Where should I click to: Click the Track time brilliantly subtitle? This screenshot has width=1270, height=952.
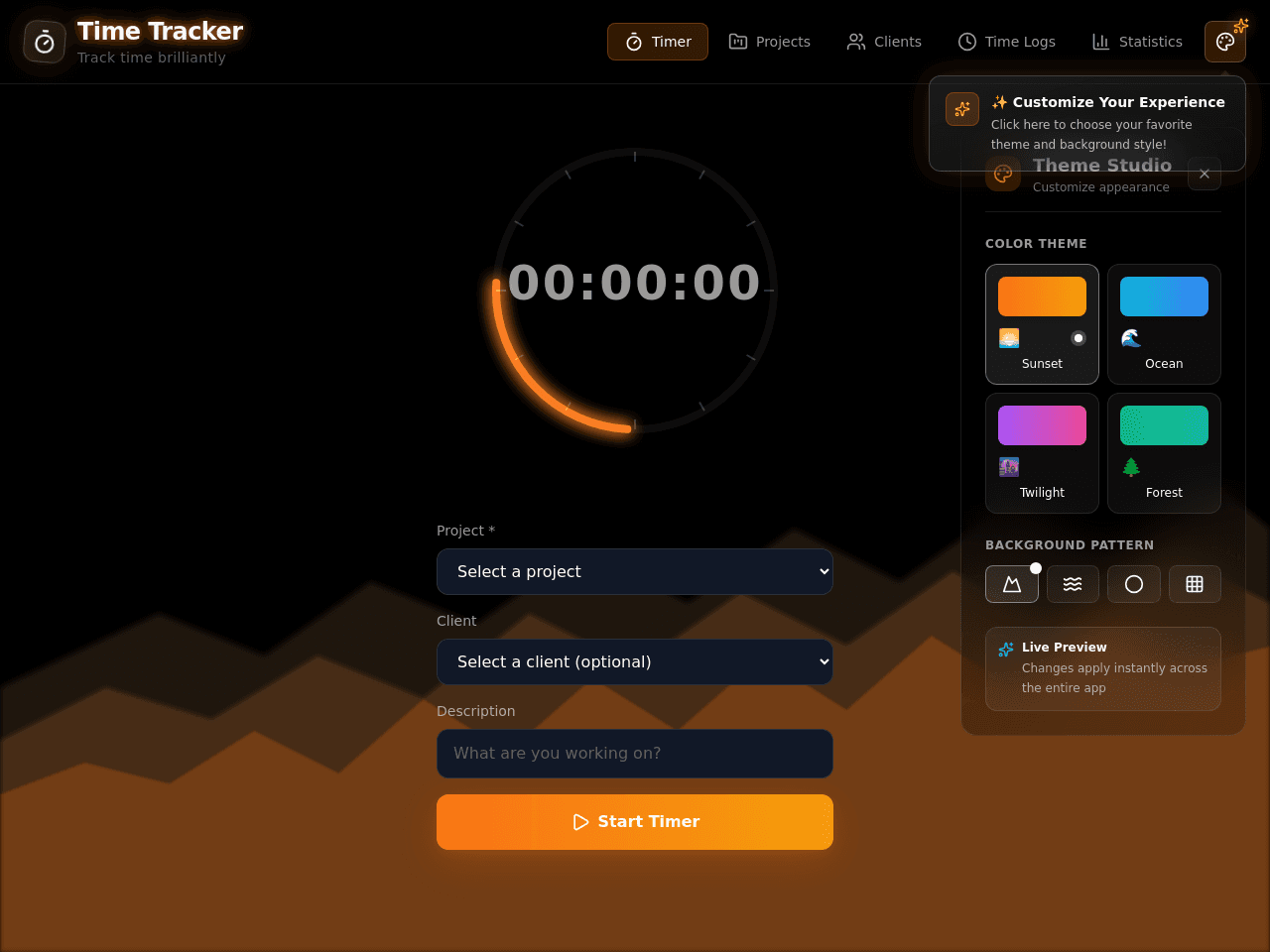point(152,58)
